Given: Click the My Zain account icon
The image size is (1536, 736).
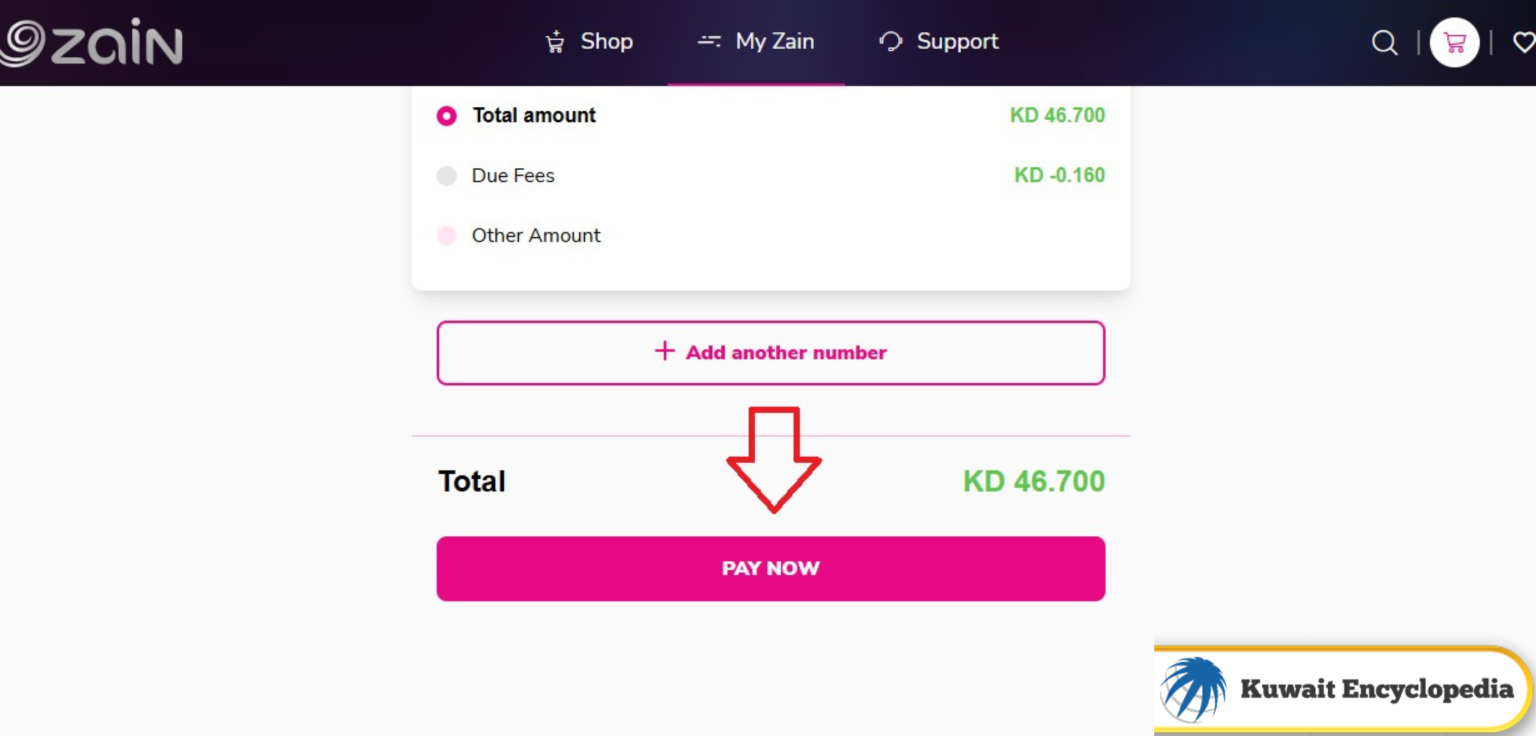Looking at the screenshot, I should pyautogui.click(x=708, y=42).
